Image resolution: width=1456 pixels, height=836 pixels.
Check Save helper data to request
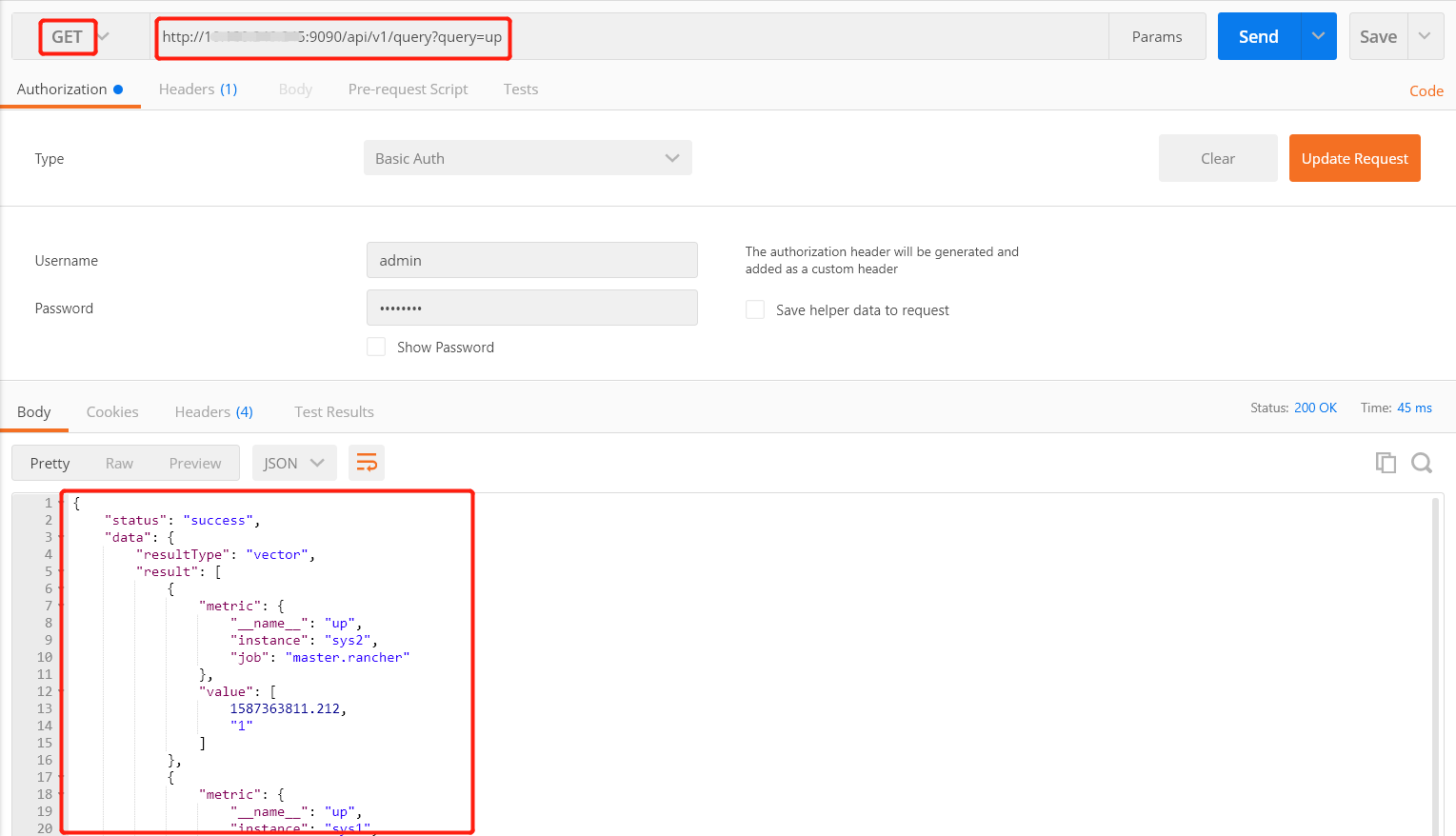pyautogui.click(x=754, y=309)
